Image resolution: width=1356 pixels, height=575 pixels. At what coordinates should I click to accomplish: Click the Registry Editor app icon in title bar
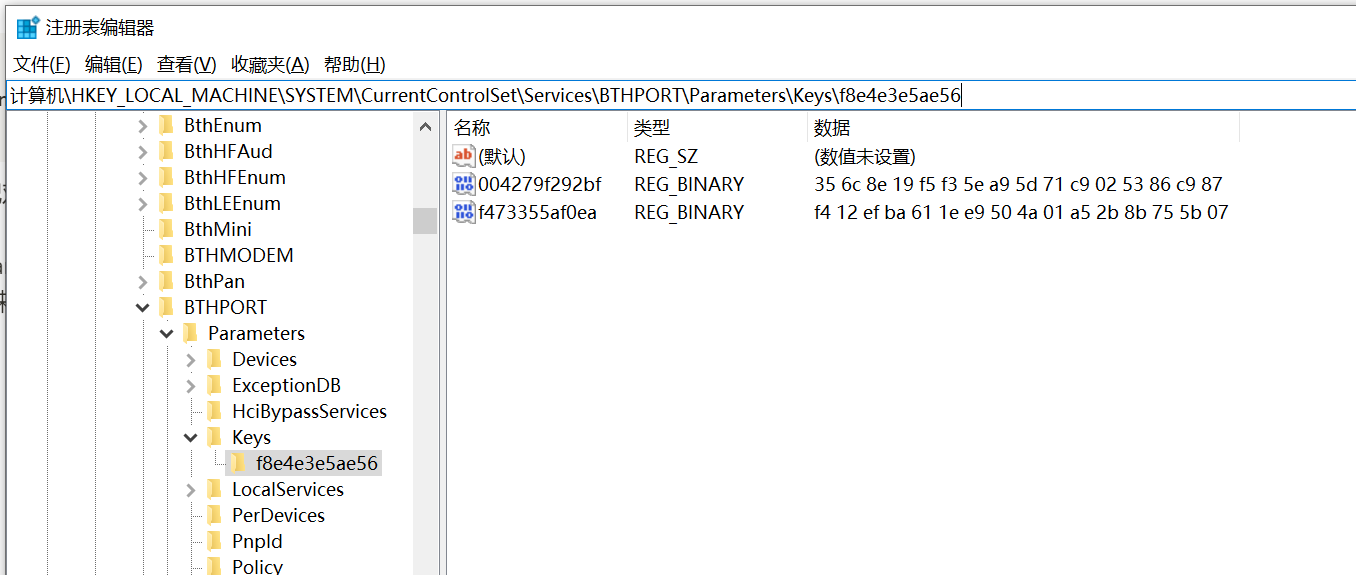pyautogui.click(x=27, y=27)
